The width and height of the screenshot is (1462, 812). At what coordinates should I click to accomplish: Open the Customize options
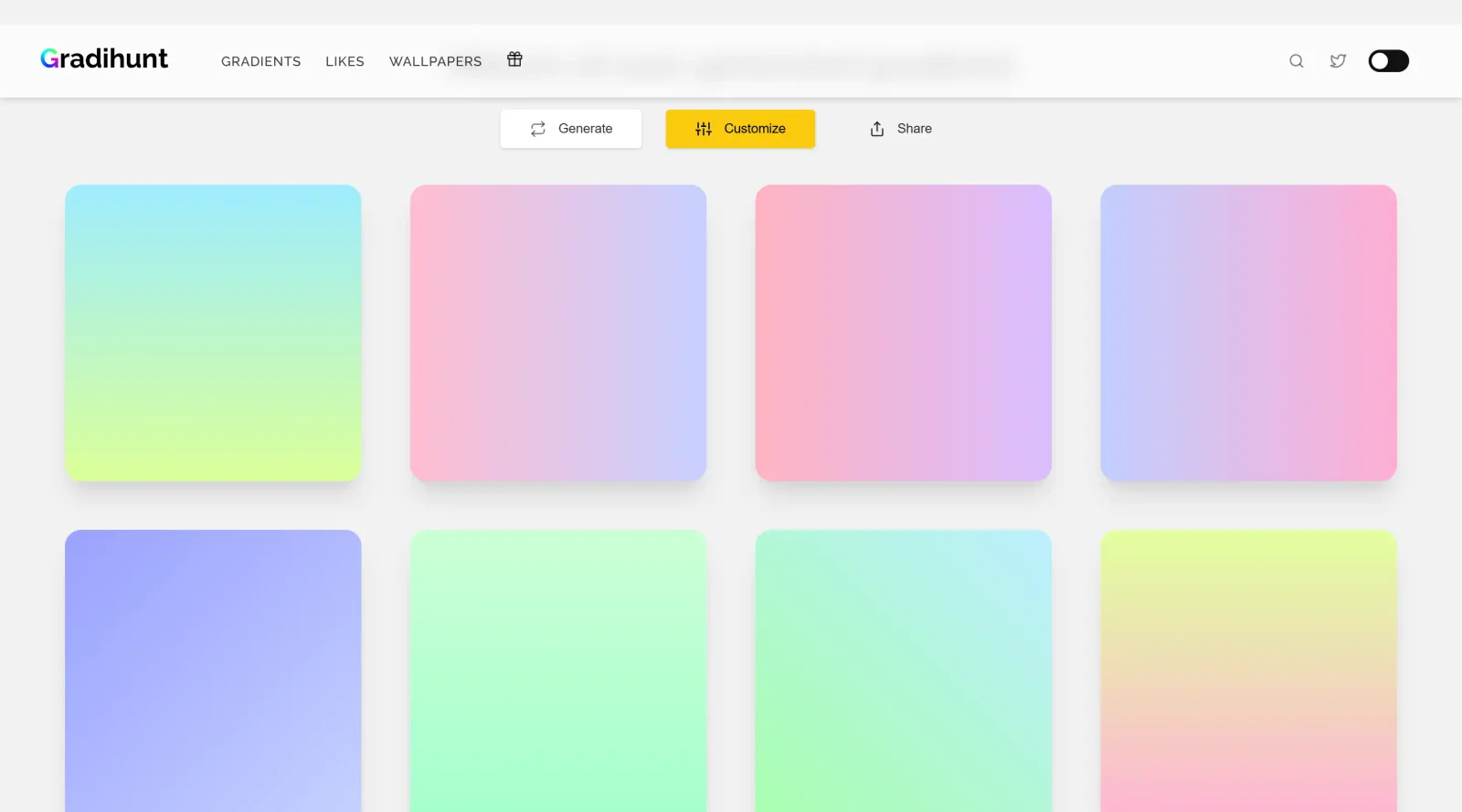coord(740,129)
